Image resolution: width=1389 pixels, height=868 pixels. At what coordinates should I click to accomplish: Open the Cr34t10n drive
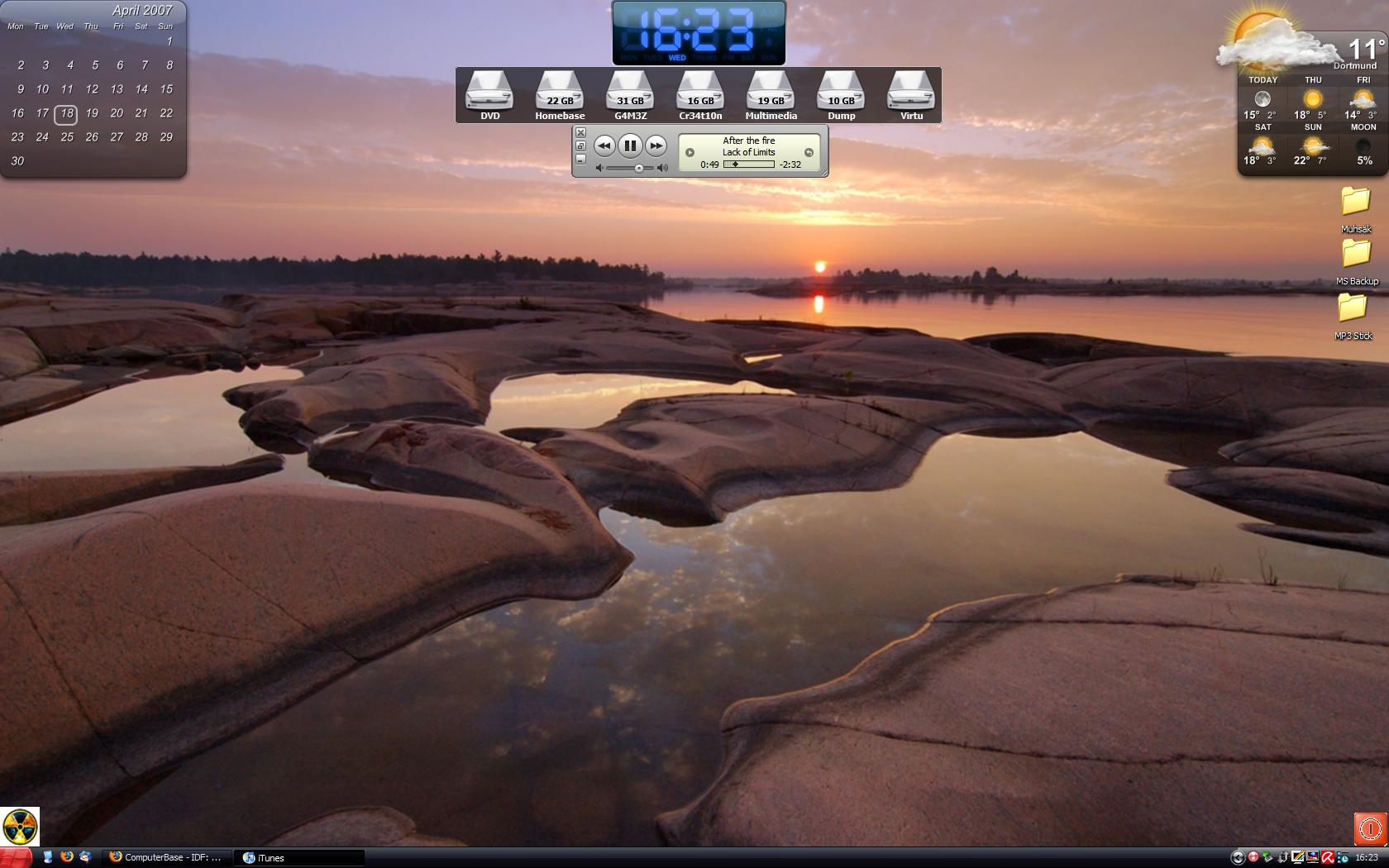[700, 96]
